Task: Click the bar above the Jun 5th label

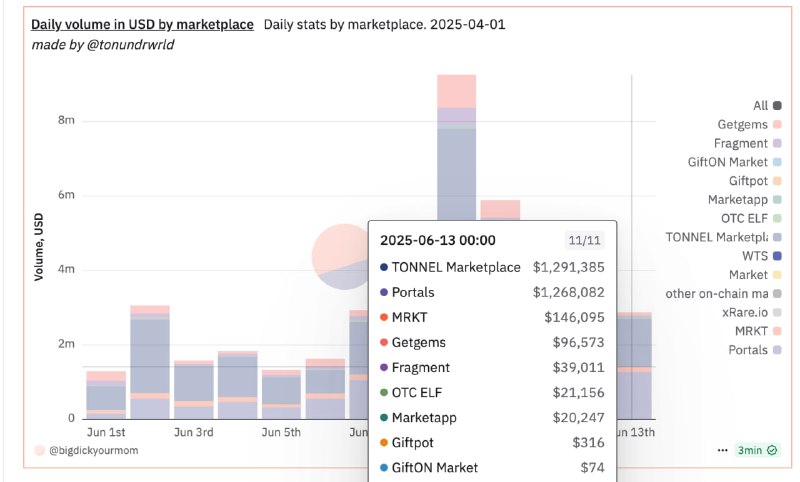Action: tap(282, 395)
